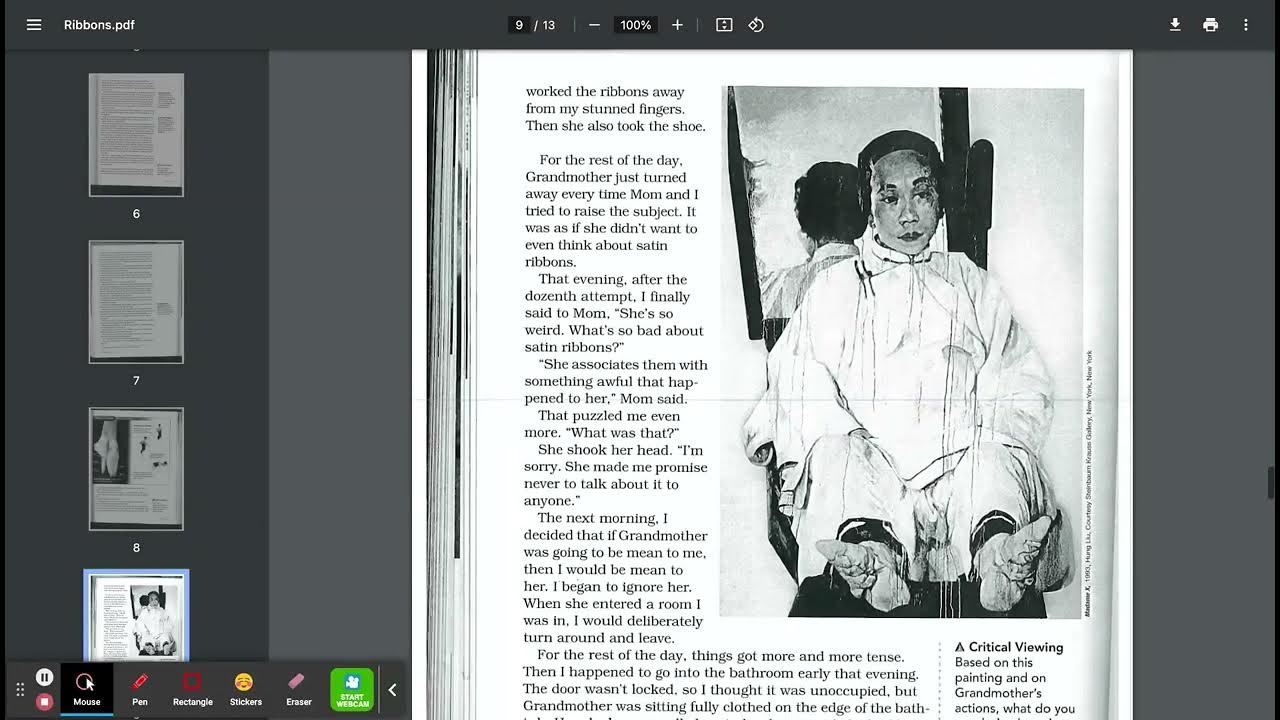This screenshot has width=1280, height=720.
Task: Click the painting of the seated woman
Action: [902, 352]
